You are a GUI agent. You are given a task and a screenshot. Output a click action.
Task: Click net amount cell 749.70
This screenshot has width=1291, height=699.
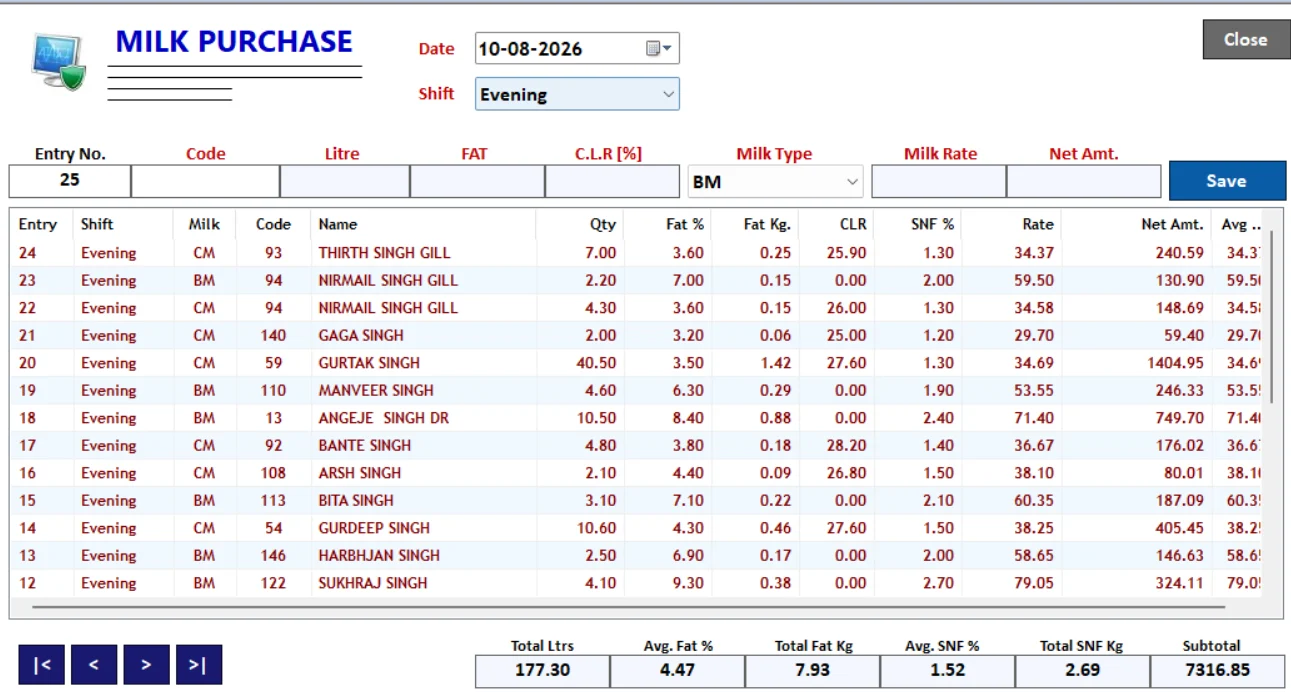[1180, 418]
